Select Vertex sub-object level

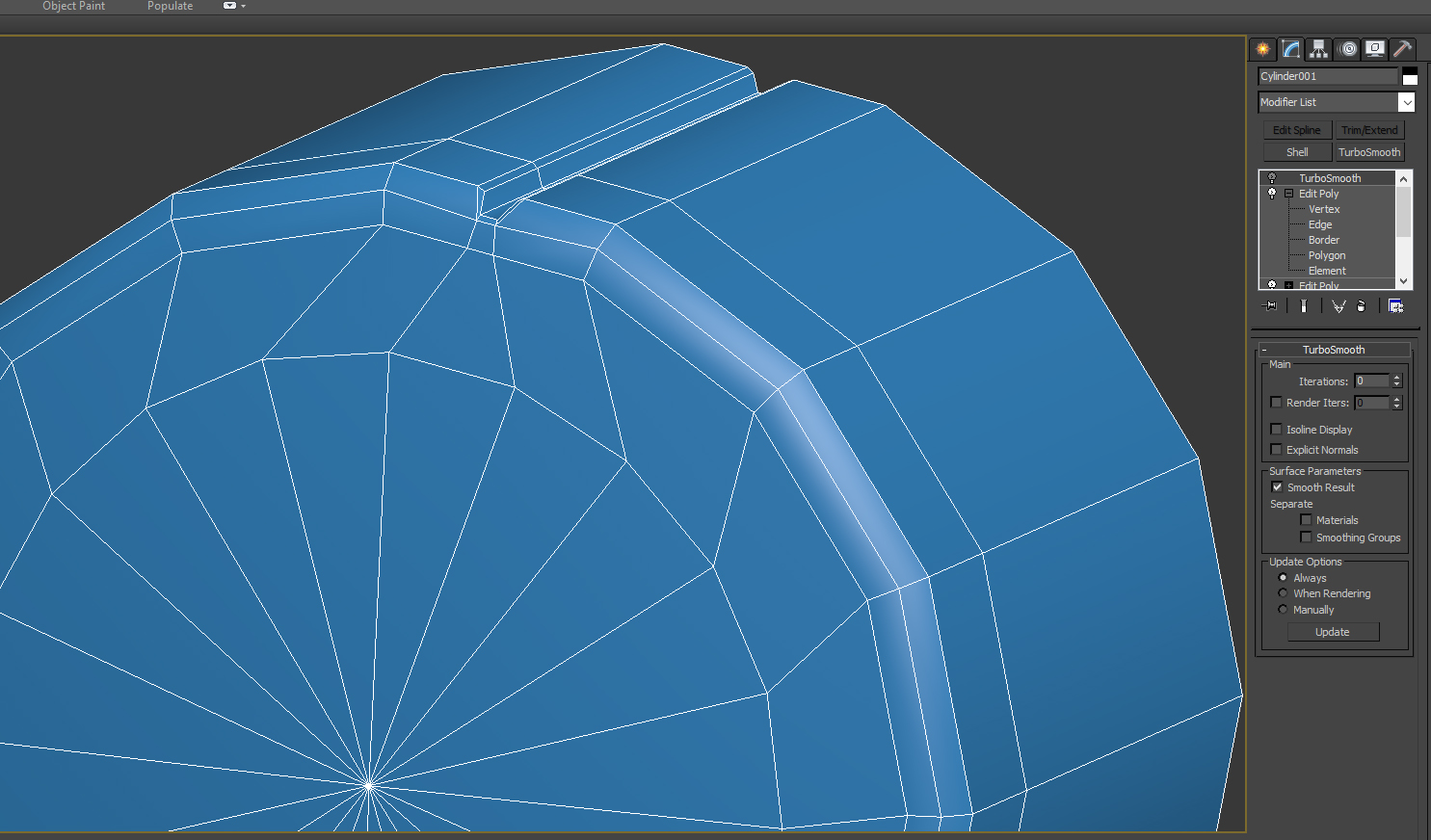(1324, 209)
